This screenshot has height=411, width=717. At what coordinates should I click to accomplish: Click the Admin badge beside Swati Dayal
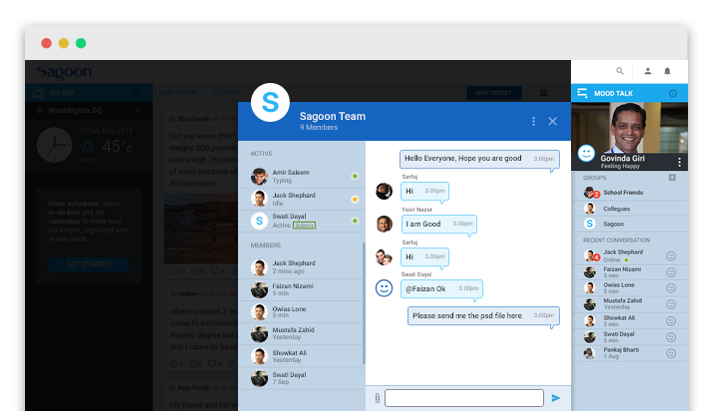coord(304,225)
